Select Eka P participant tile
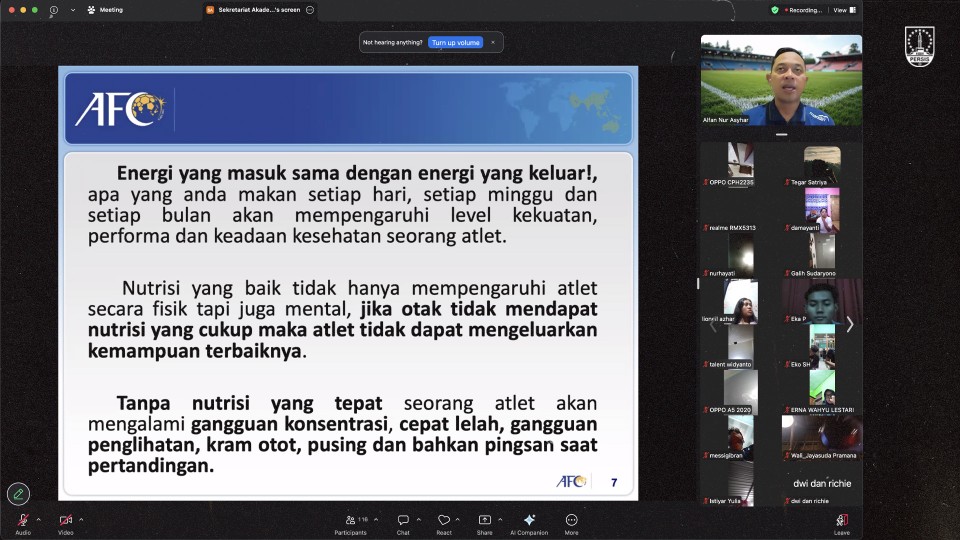Image resolution: width=960 pixels, height=540 pixels. pos(822,301)
